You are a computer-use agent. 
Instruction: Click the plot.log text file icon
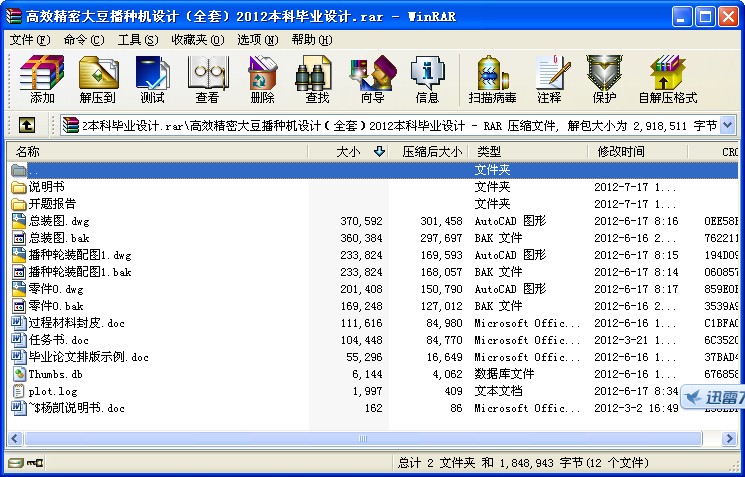point(19,391)
